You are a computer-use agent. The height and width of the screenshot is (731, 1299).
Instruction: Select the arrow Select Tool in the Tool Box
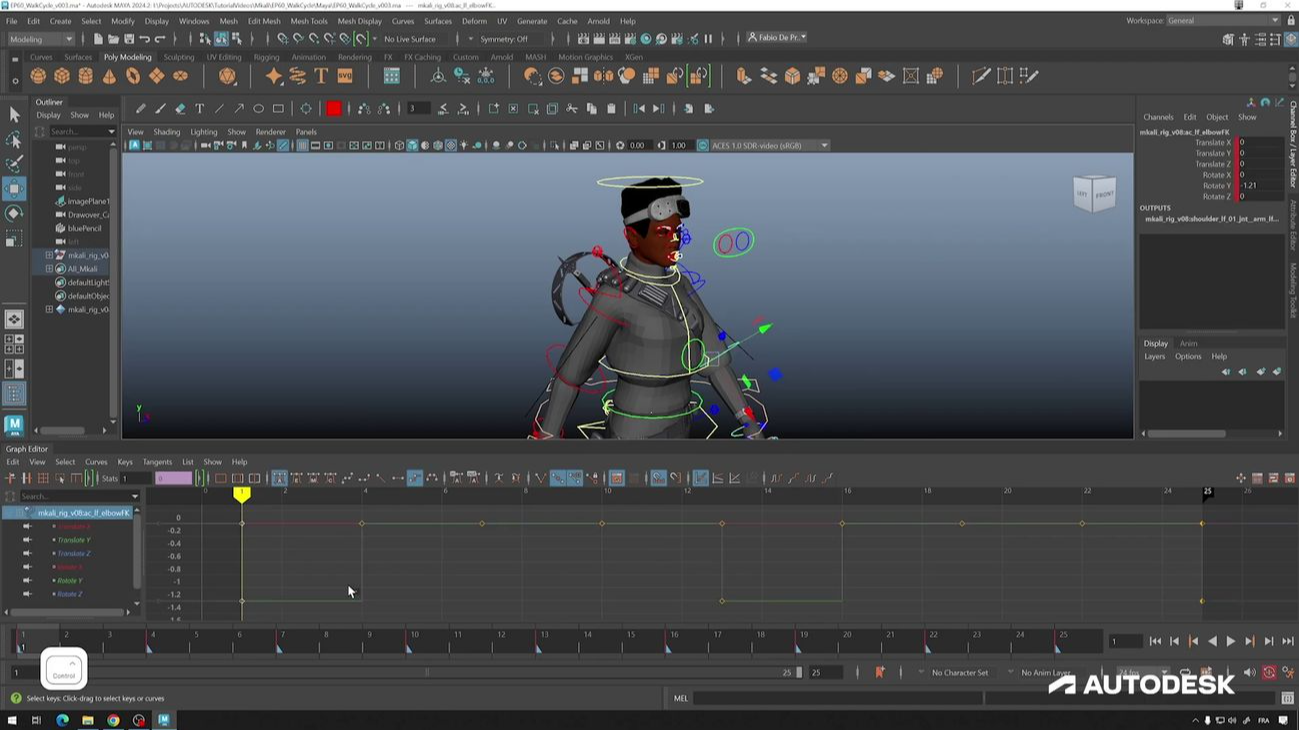coord(14,116)
